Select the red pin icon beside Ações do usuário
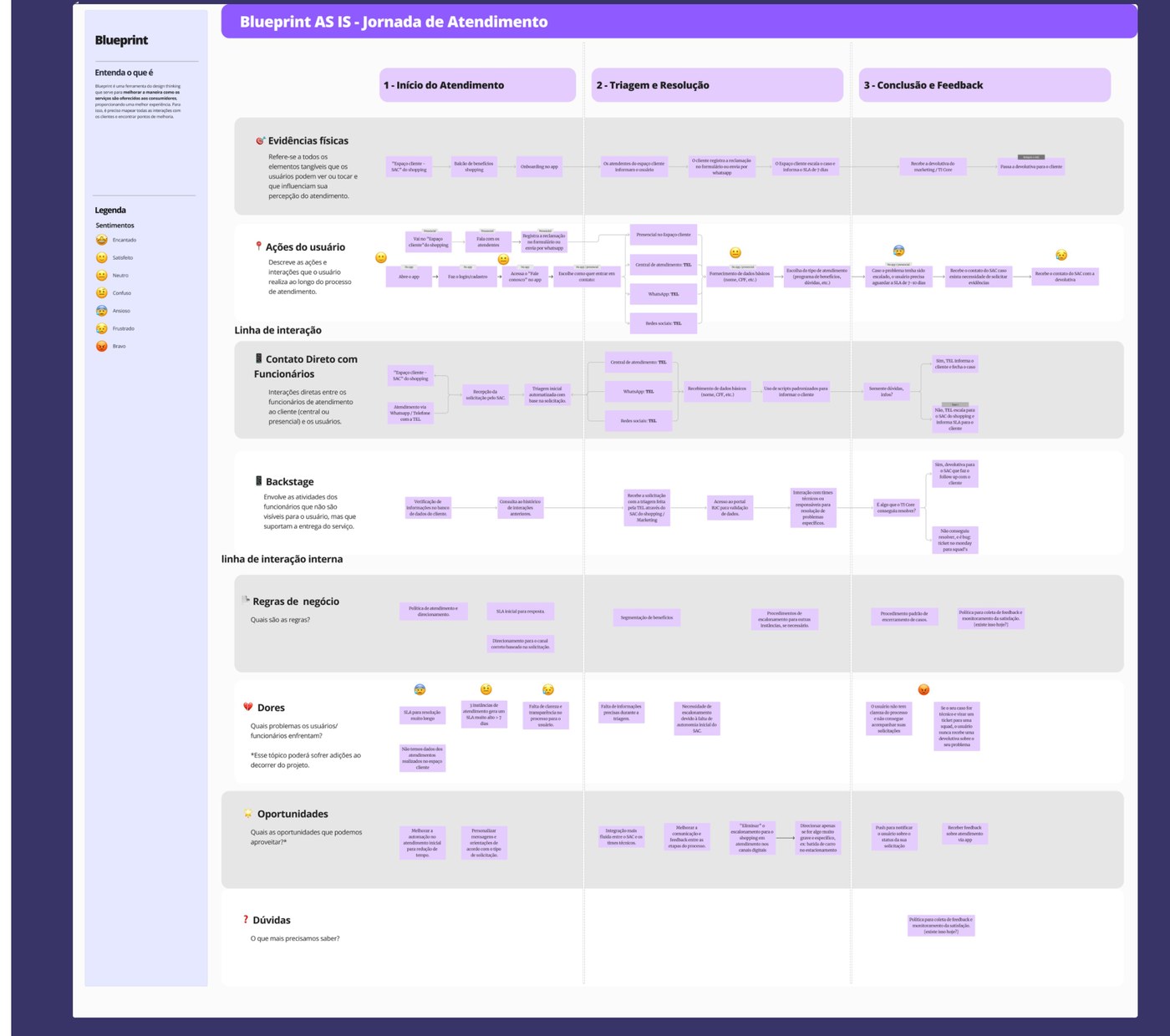 click(258, 246)
